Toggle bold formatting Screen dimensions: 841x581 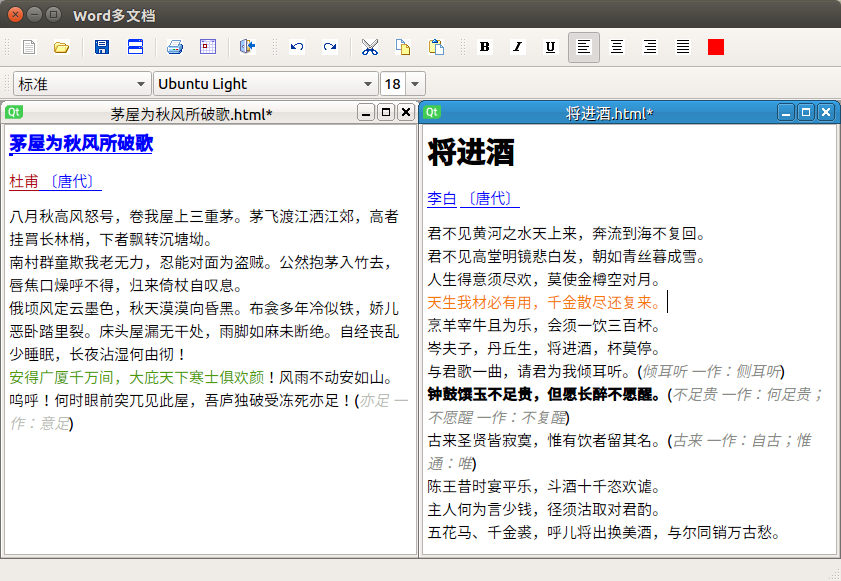(x=484, y=46)
